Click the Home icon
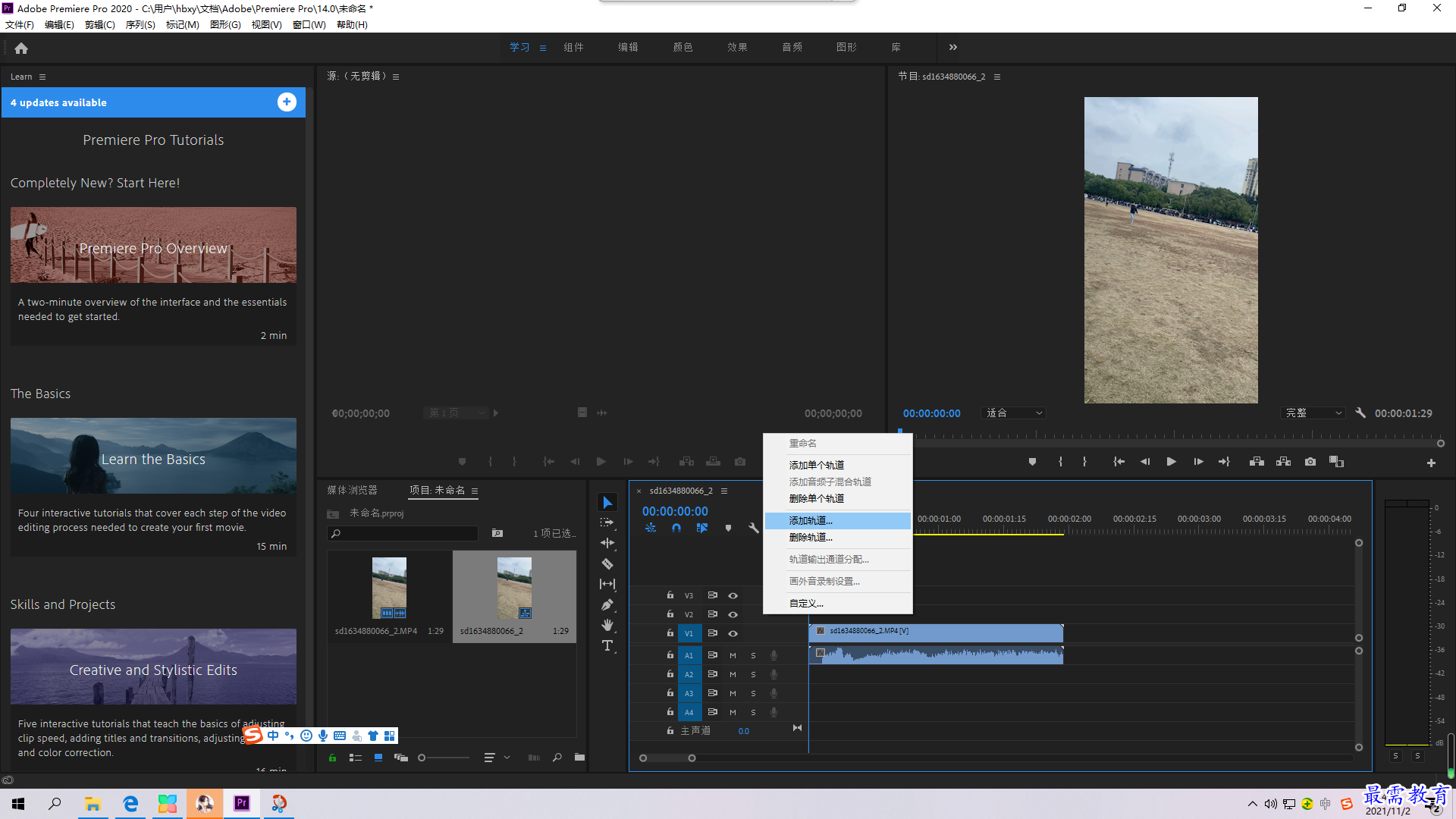 (x=21, y=48)
